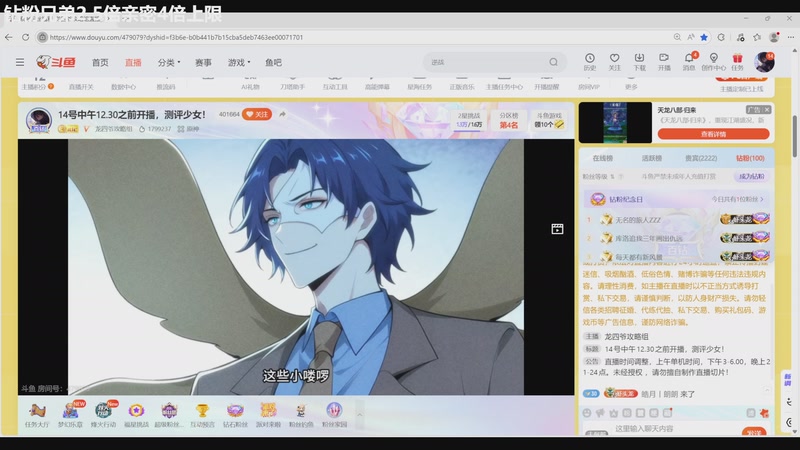Open 互动工具 in streamer toolbar
Image resolution: width=800 pixels, height=450 pixels.
[335, 87]
